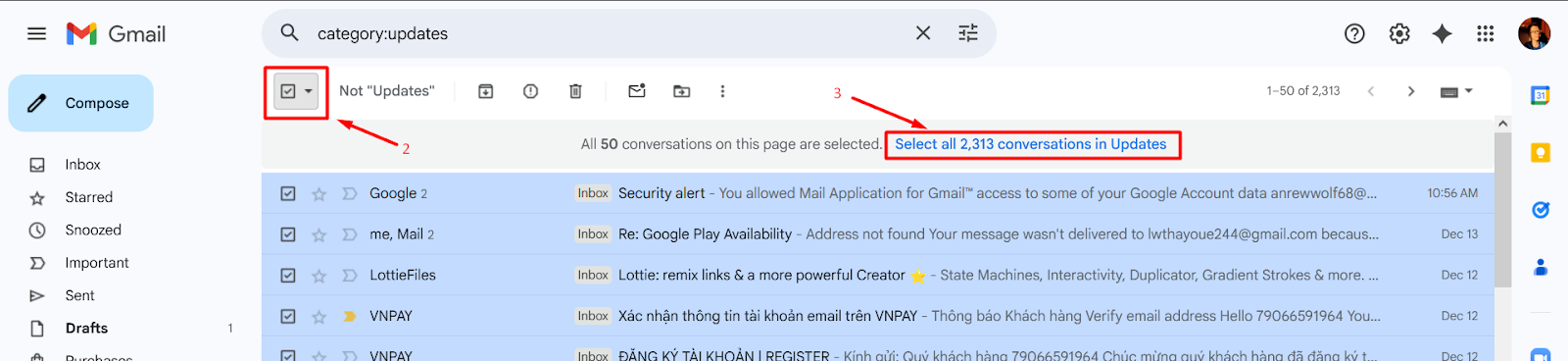Toggle importance marker on VNPAY Xác nhận email
The height and width of the screenshot is (361, 1568).
point(349,317)
